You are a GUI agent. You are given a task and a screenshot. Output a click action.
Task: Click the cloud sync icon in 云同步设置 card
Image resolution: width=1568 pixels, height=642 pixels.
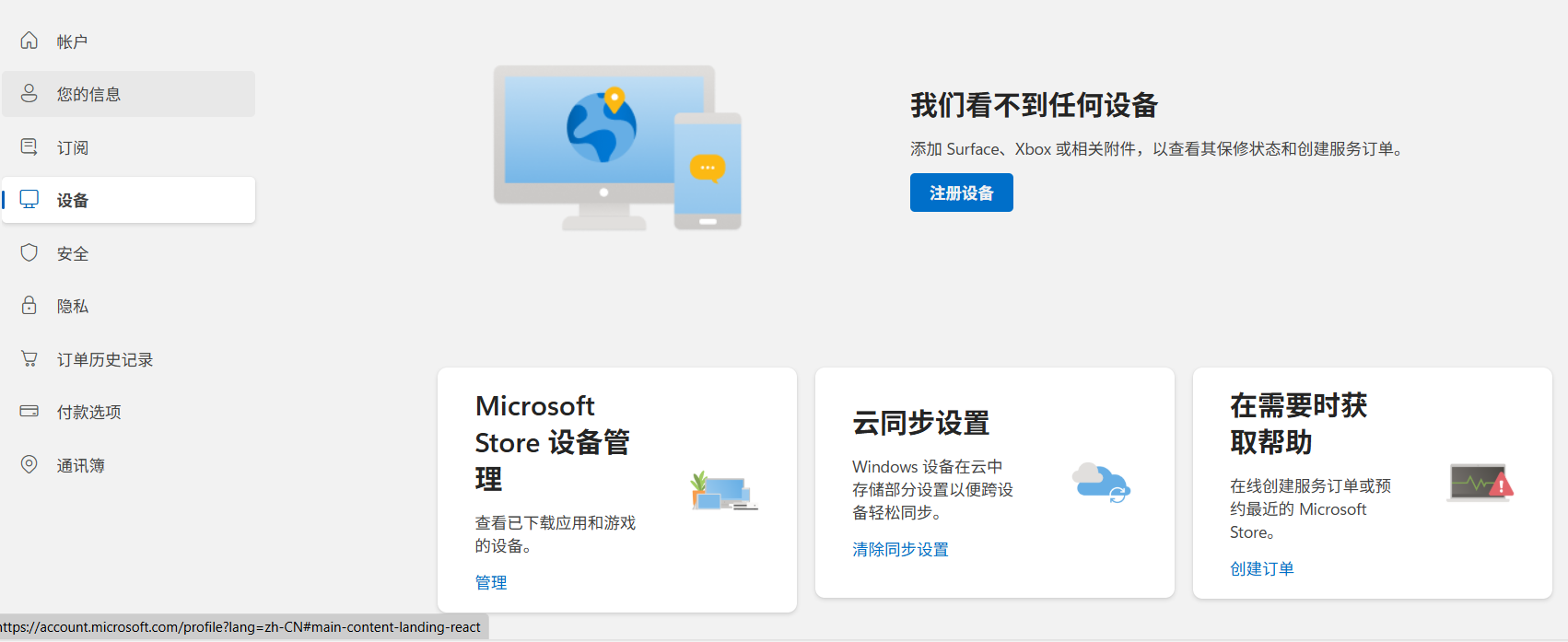(x=1101, y=483)
